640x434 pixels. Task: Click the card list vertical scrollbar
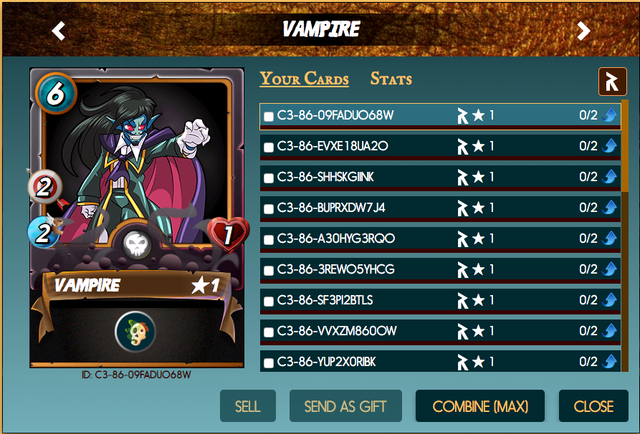tap(624, 235)
